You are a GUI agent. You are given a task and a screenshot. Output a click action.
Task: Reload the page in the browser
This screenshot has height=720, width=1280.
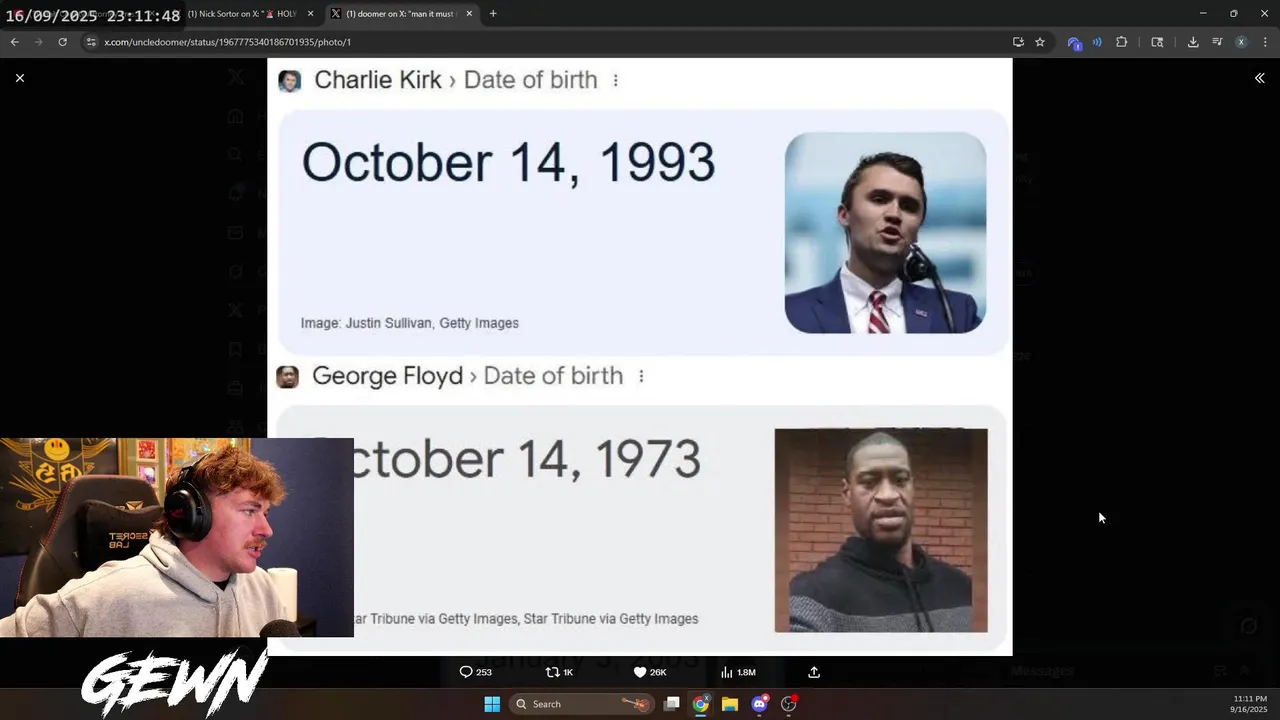(62, 42)
